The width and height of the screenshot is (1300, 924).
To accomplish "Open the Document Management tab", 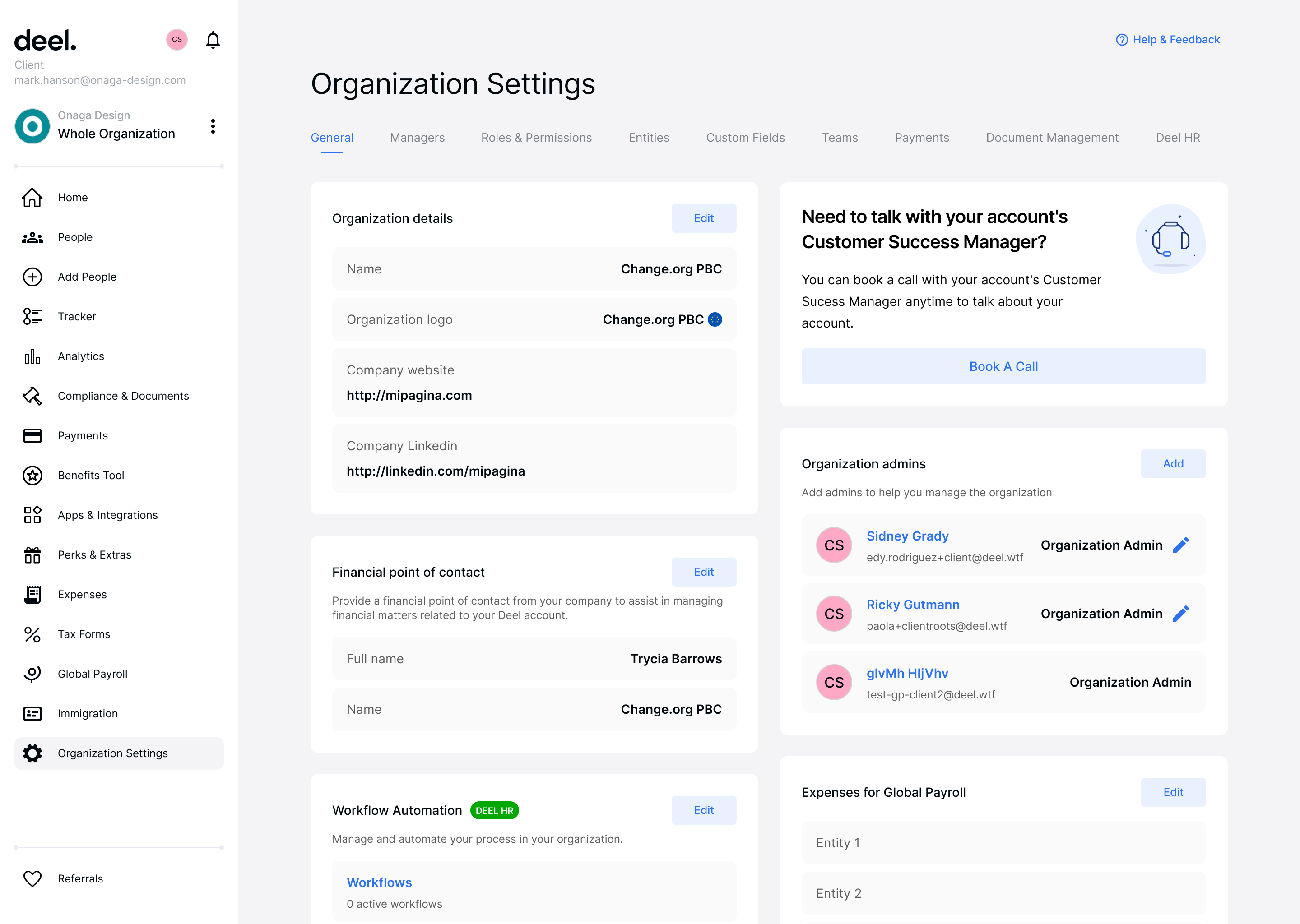I will [x=1052, y=138].
